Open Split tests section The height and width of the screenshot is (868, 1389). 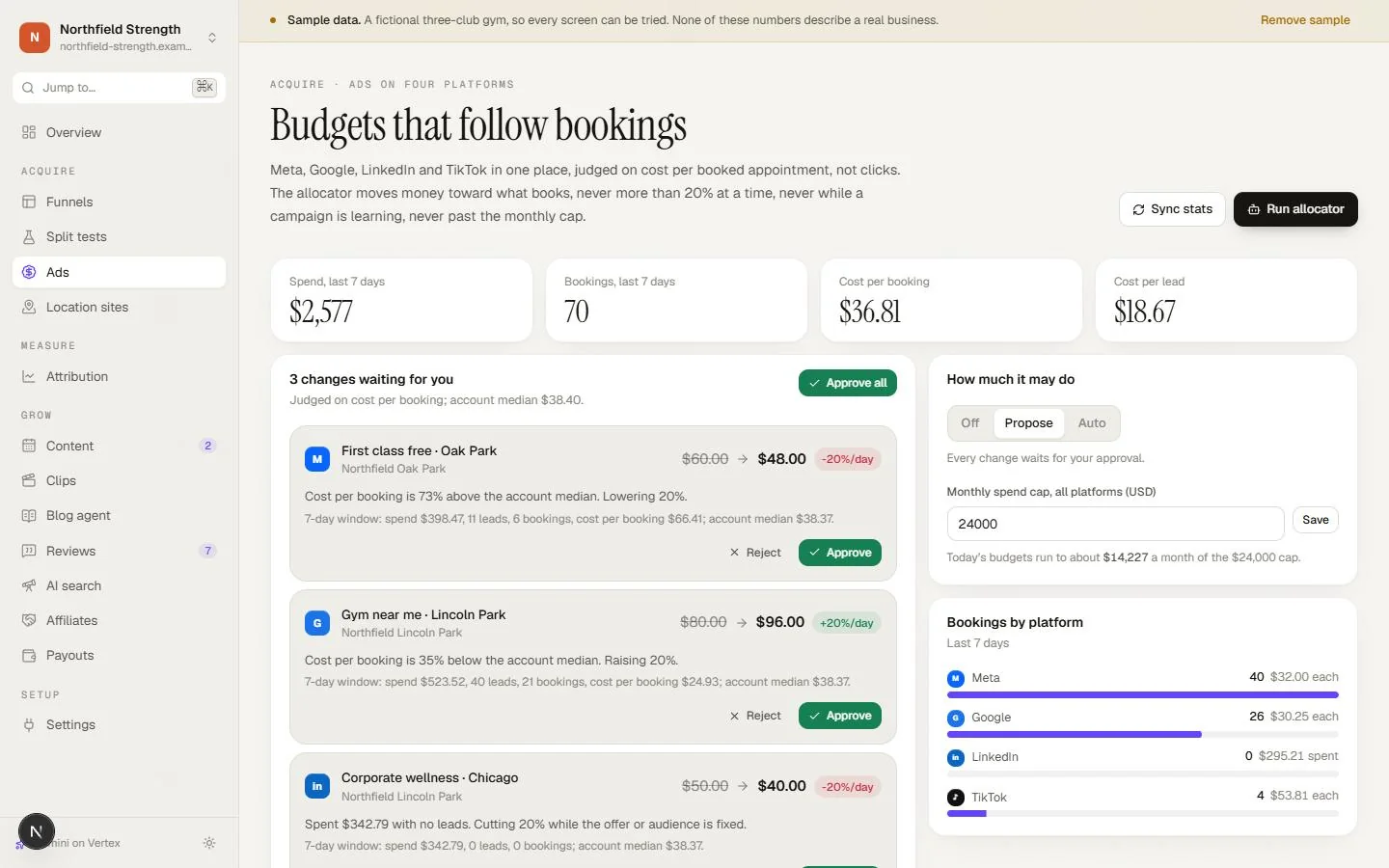pos(120,236)
